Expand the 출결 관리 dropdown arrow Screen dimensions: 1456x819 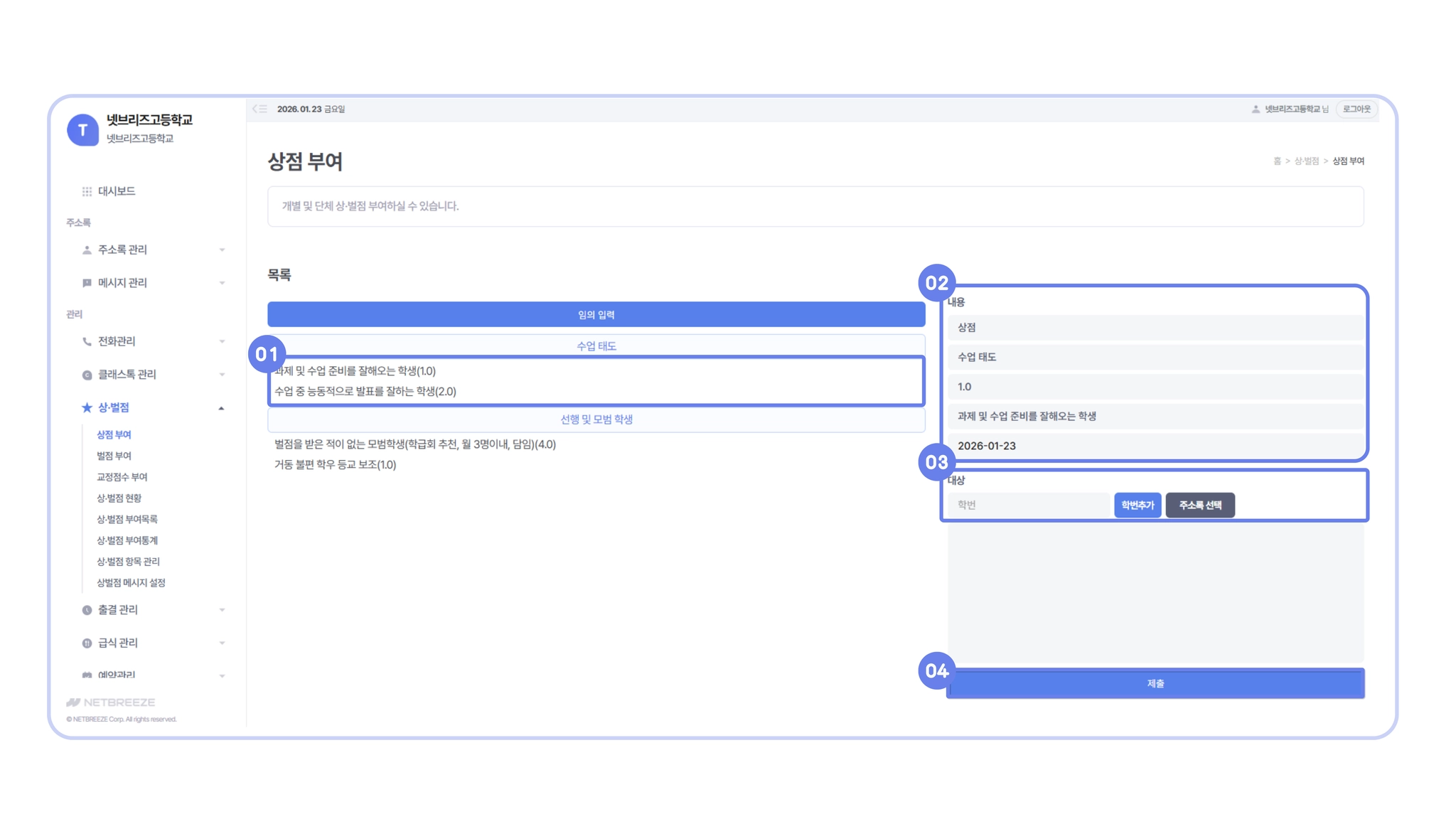[222, 610]
